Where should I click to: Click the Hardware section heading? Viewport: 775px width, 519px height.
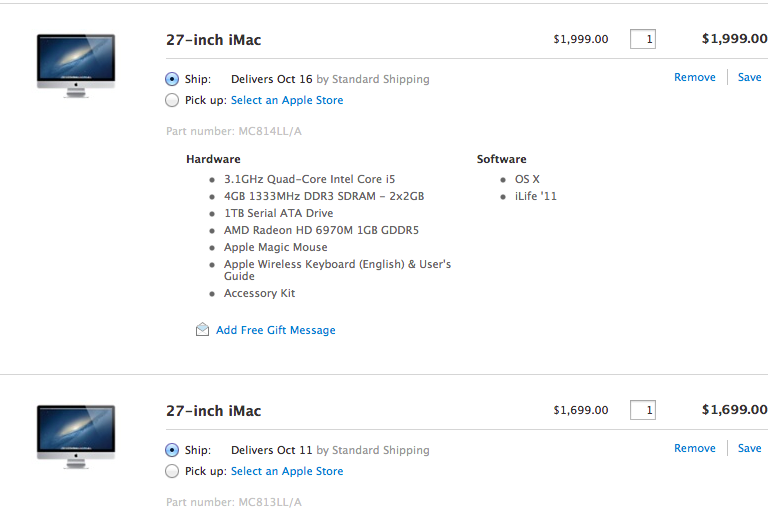(x=213, y=159)
